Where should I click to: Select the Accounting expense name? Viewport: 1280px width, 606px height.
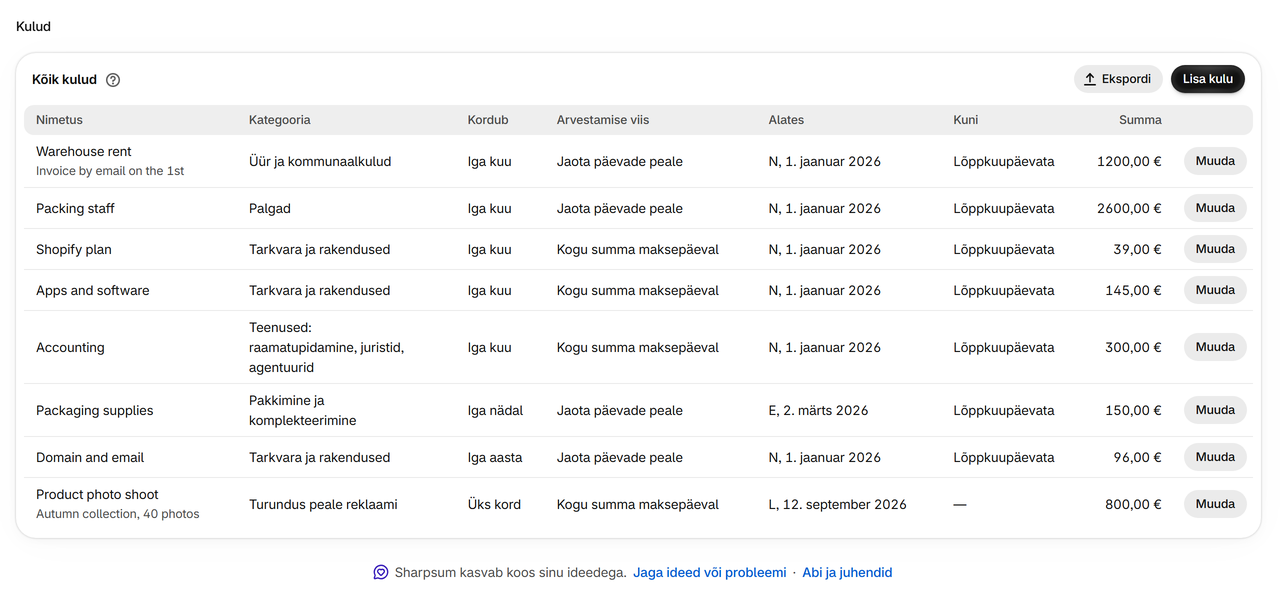click(70, 347)
